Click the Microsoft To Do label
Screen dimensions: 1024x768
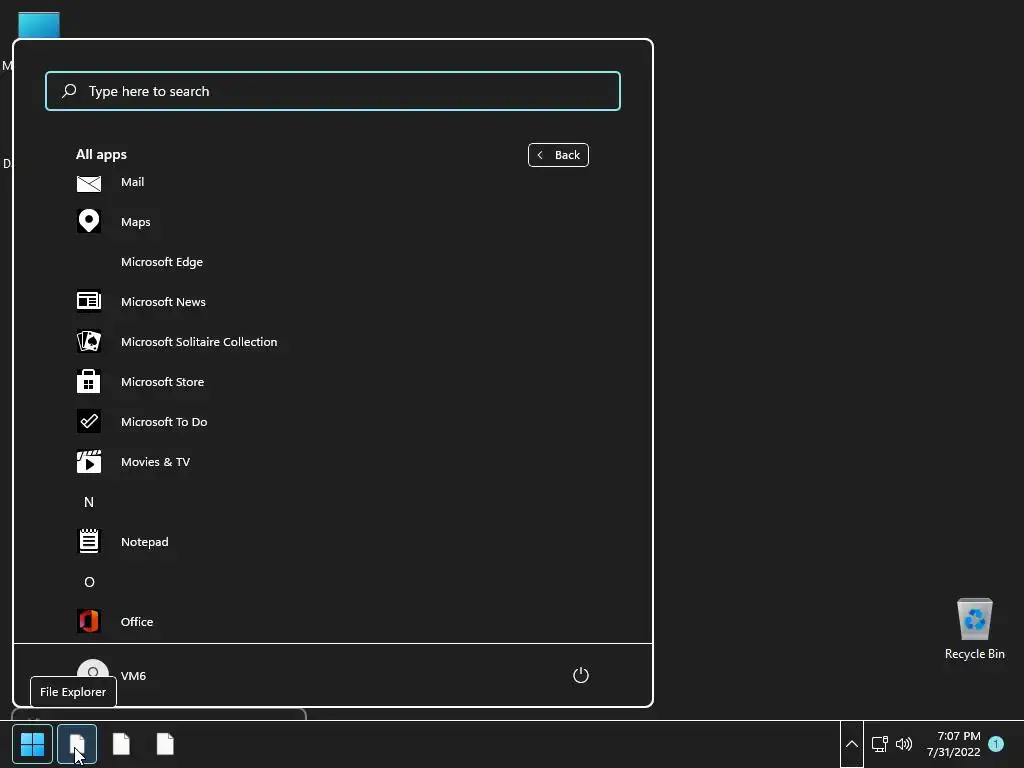164,422
